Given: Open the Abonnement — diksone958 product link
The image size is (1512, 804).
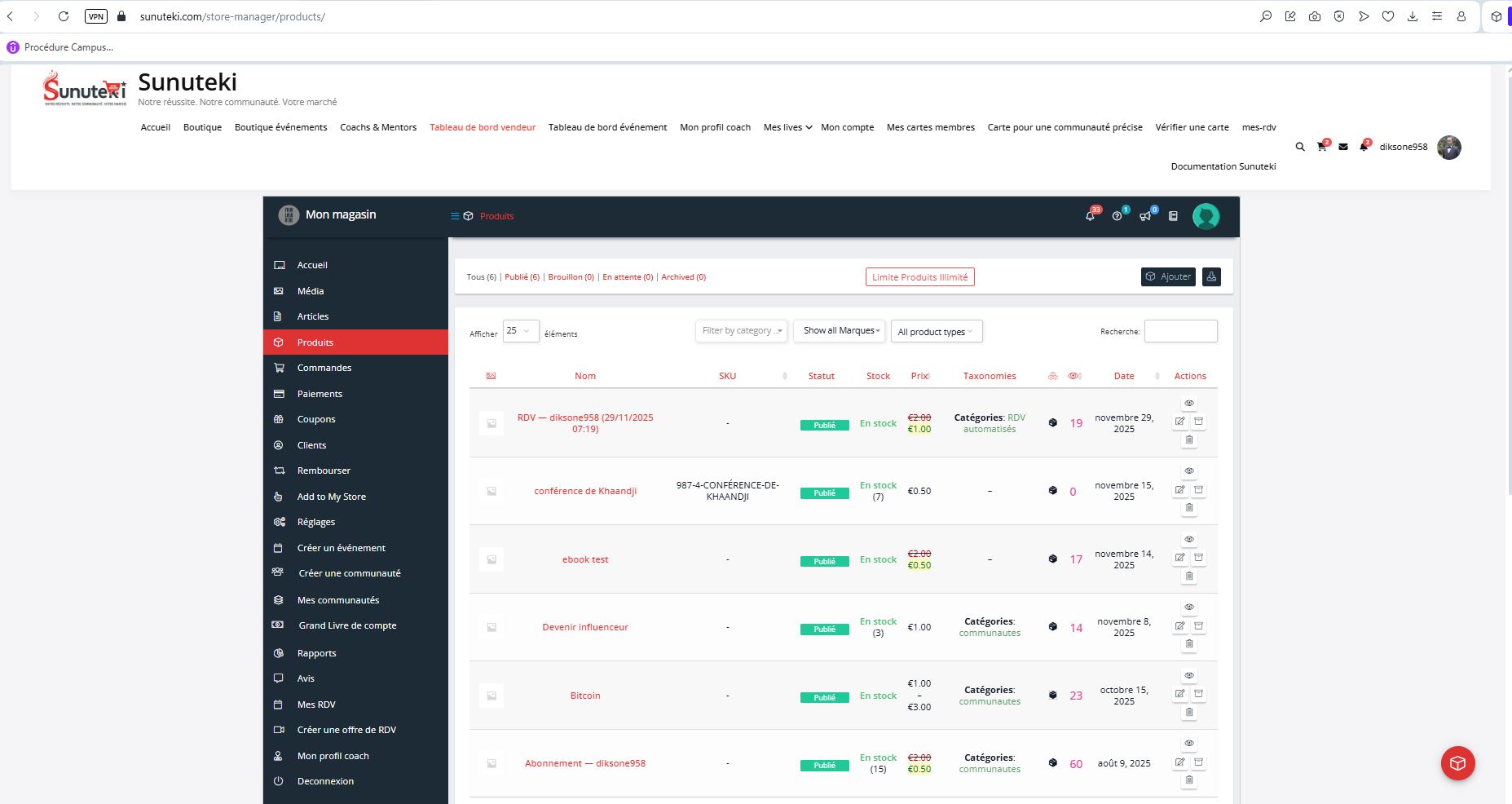Looking at the screenshot, I should tap(584, 763).
